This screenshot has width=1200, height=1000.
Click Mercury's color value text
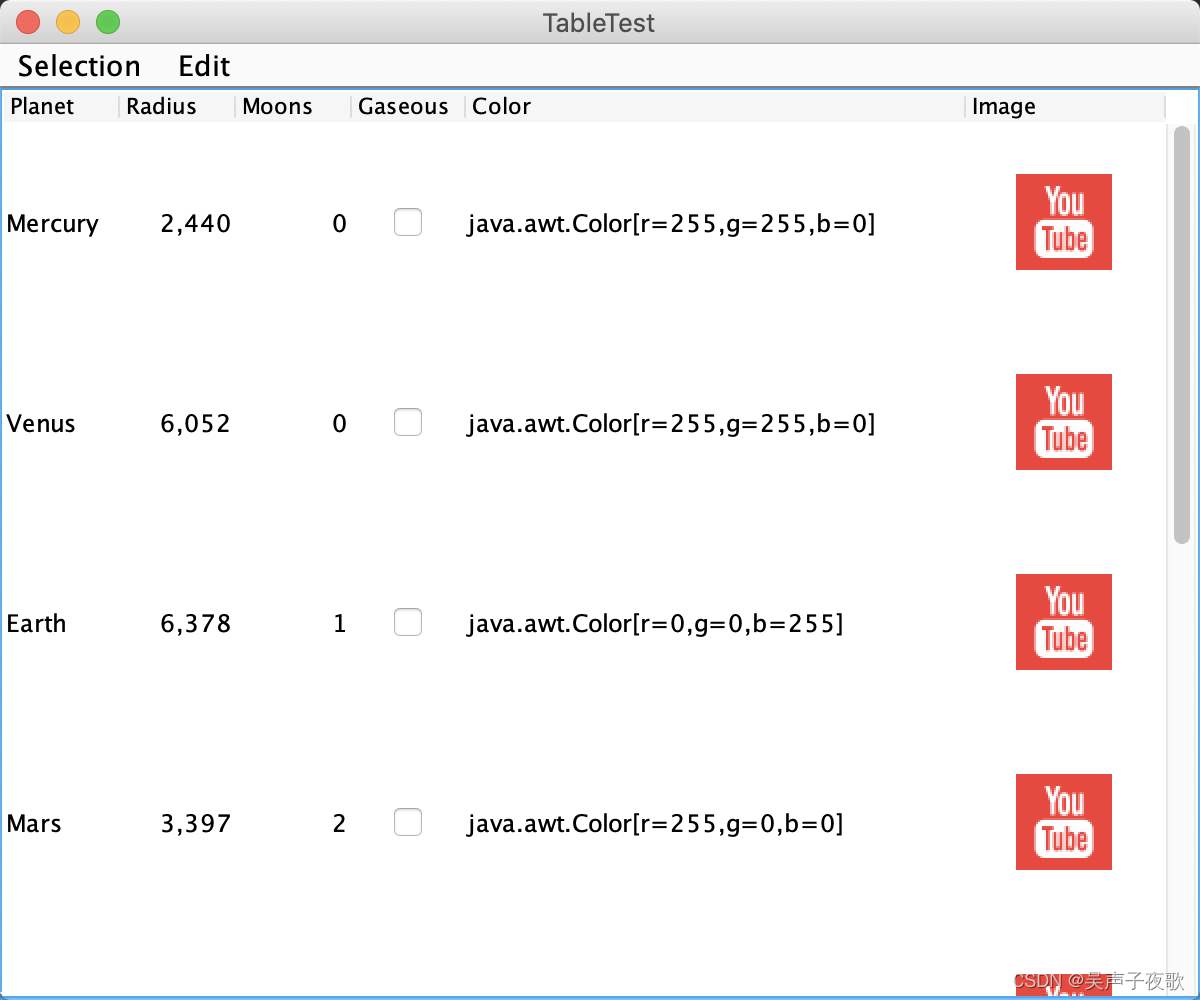(671, 224)
